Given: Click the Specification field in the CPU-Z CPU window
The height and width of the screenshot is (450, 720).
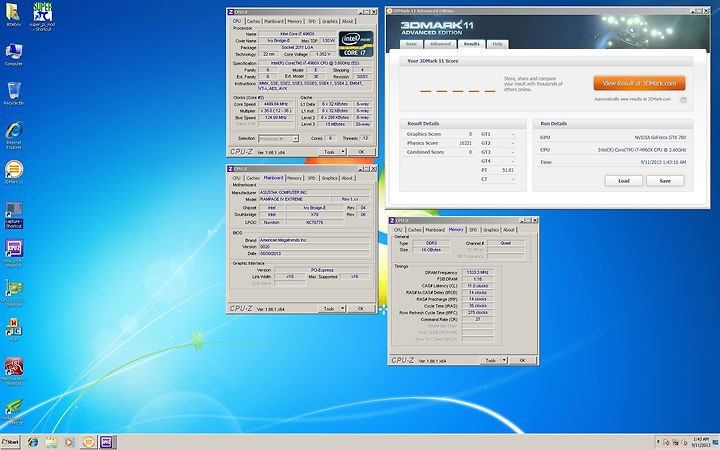Looking at the screenshot, I should tap(315, 63).
